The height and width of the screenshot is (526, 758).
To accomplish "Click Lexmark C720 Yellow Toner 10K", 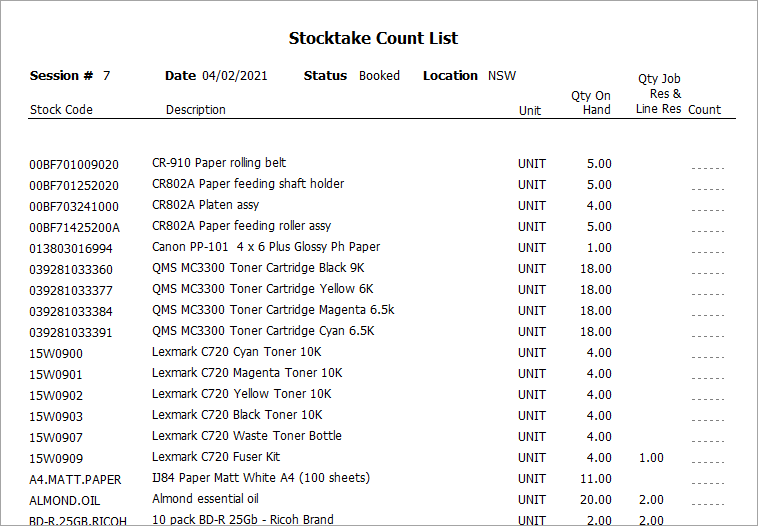I will [x=242, y=394].
